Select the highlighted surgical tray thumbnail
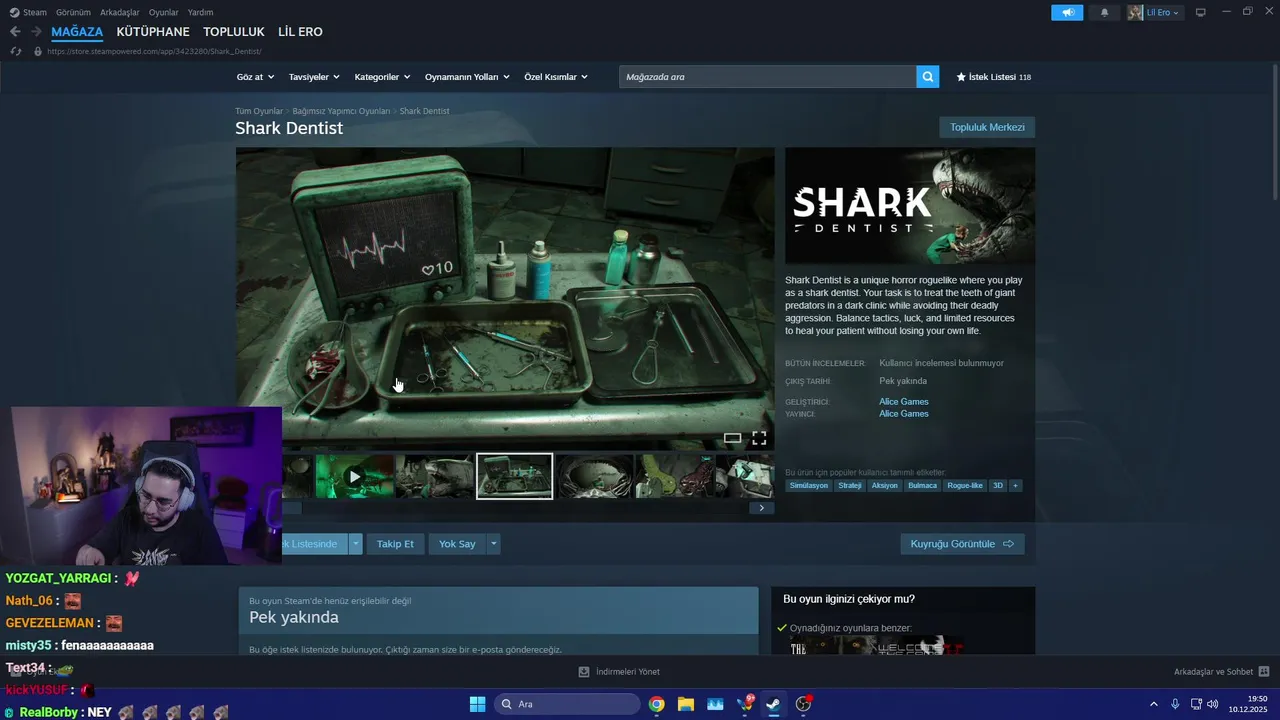The width and height of the screenshot is (1280, 720). (x=514, y=476)
